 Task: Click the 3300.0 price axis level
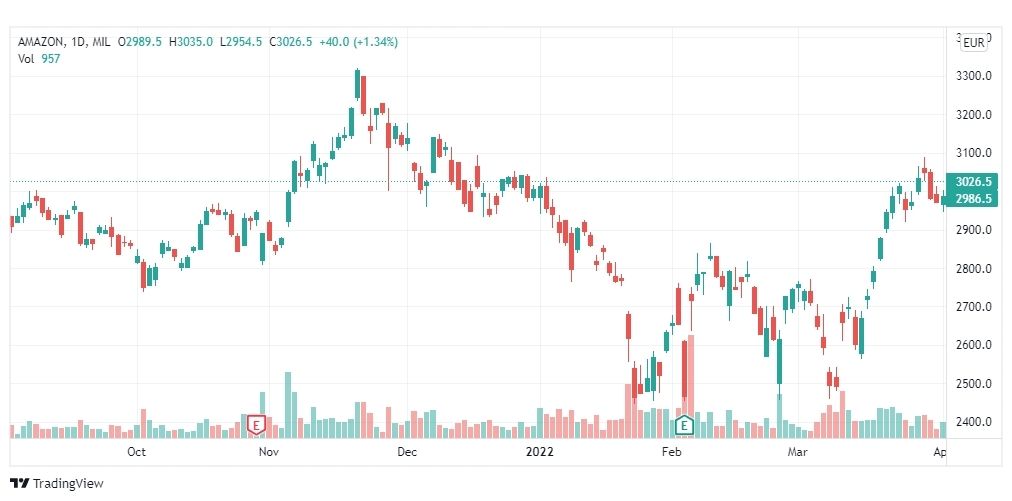click(x=973, y=76)
